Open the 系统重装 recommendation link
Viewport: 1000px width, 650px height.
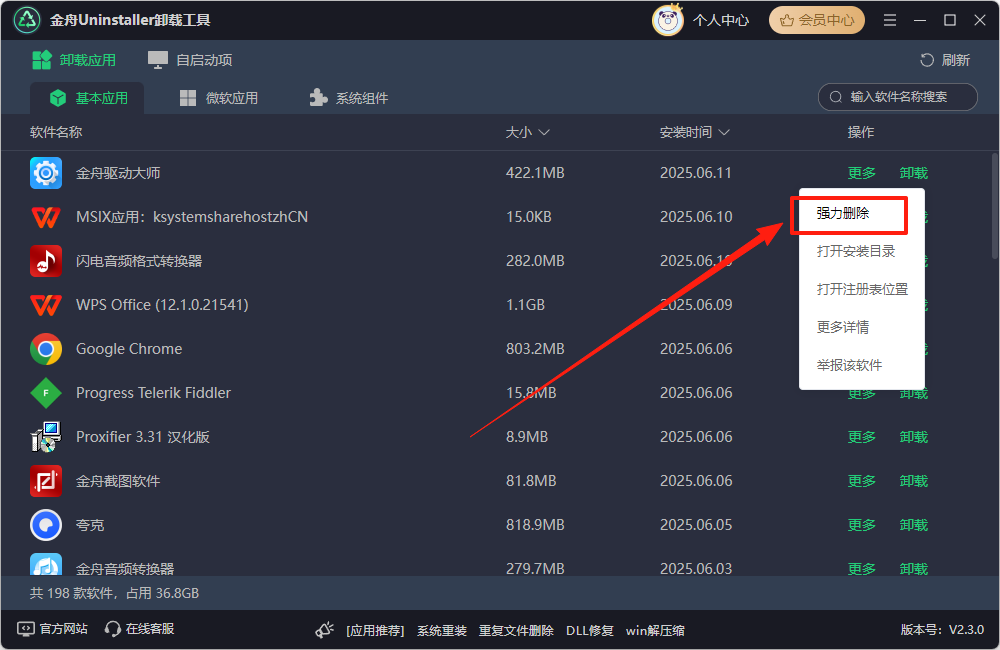(x=441, y=631)
